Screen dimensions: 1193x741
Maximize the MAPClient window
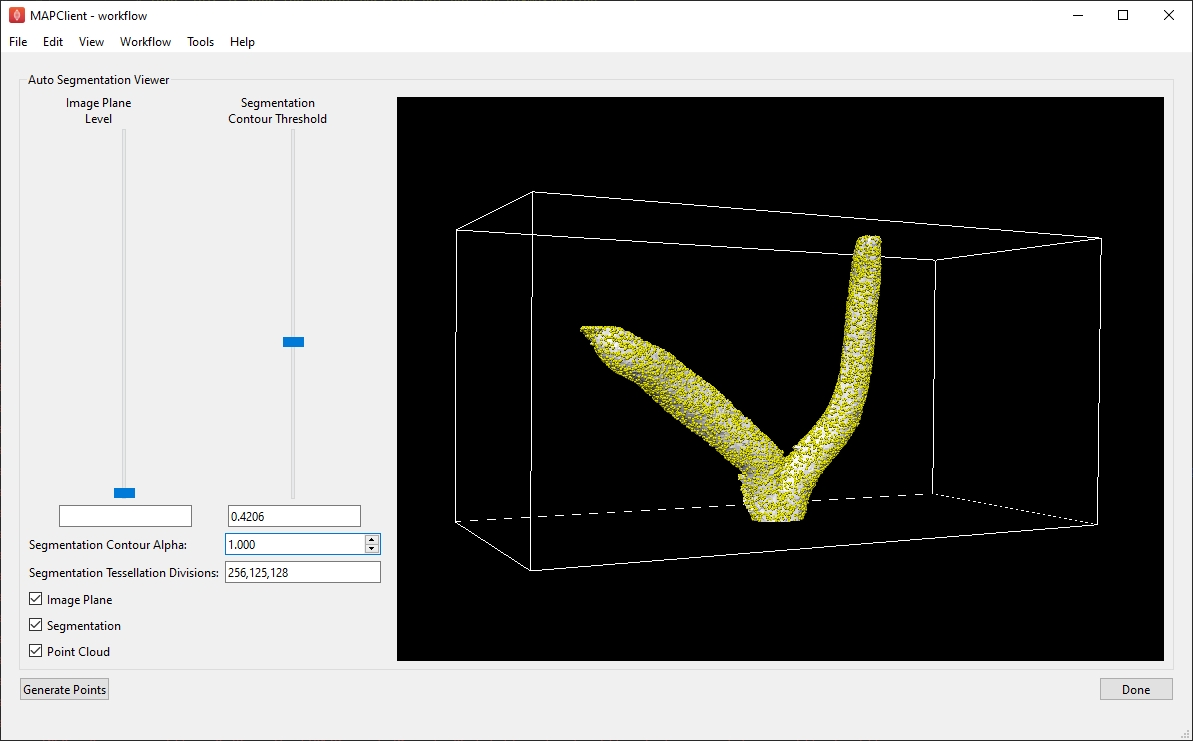[1123, 15]
